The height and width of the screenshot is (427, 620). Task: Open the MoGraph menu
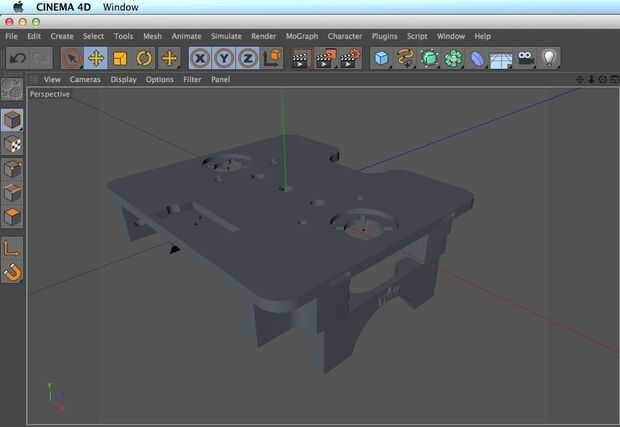tap(302, 36)
